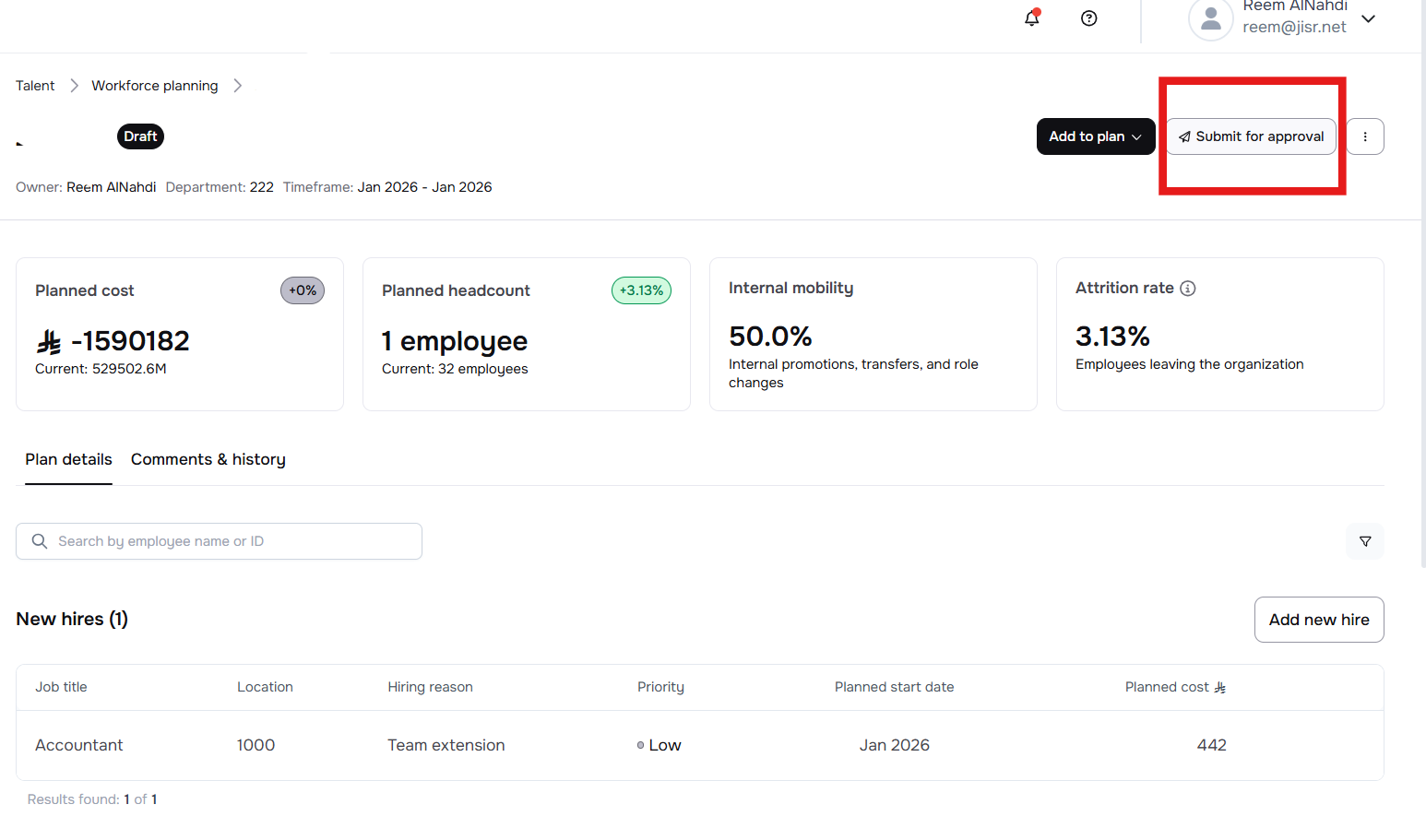Open Workforce planning breadcrumb link
Screen dimensions: 1426x840
[x=155, y=86]
